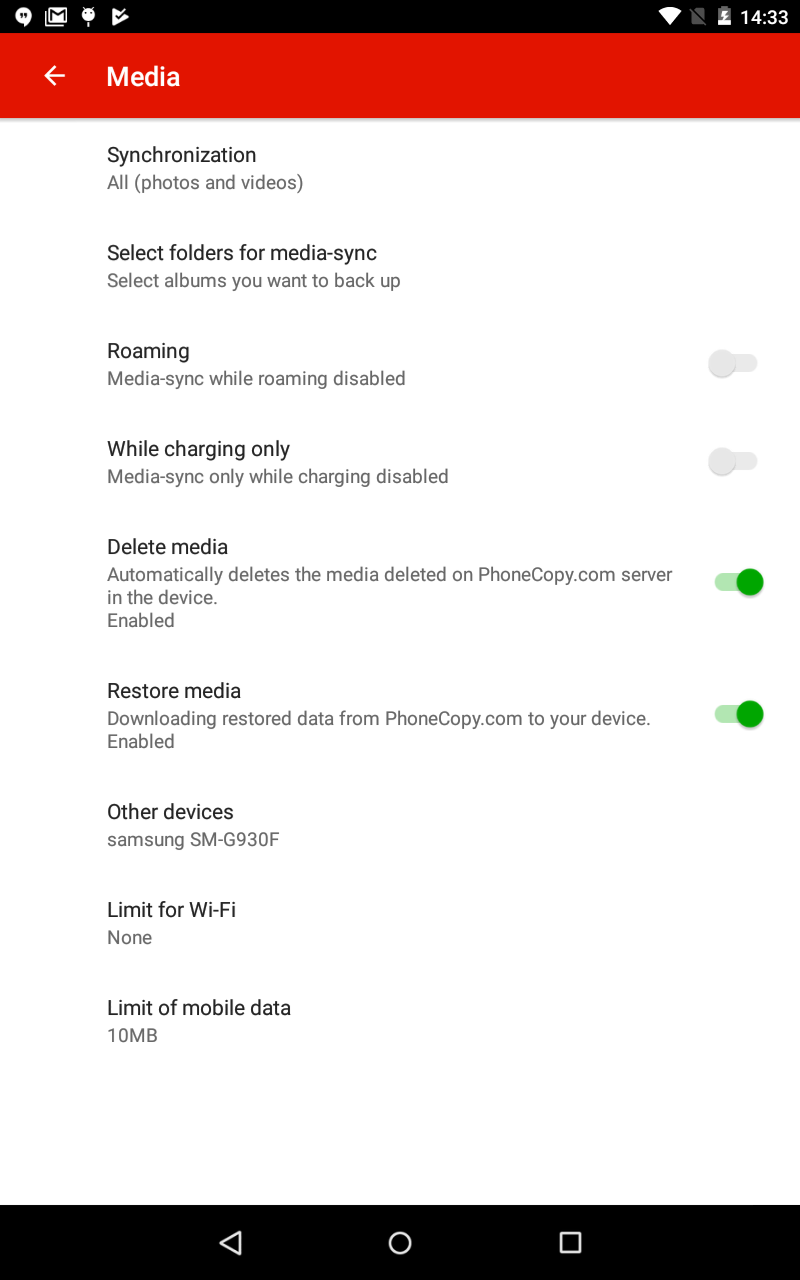The height and width of the screenshot is (1280, 800).
Task: Open the Hangouts notification icon
Action: 24,16
